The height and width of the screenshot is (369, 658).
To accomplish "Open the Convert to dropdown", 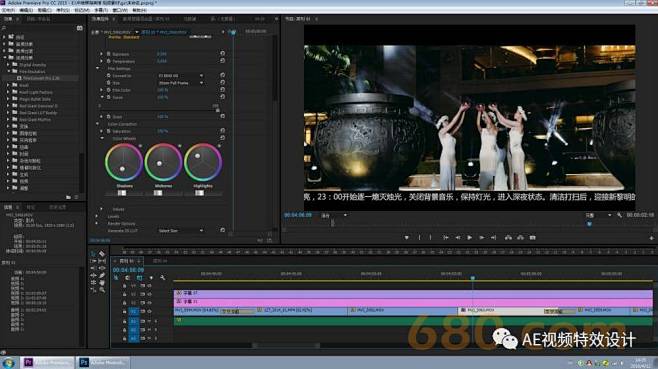I will (180, 76).
